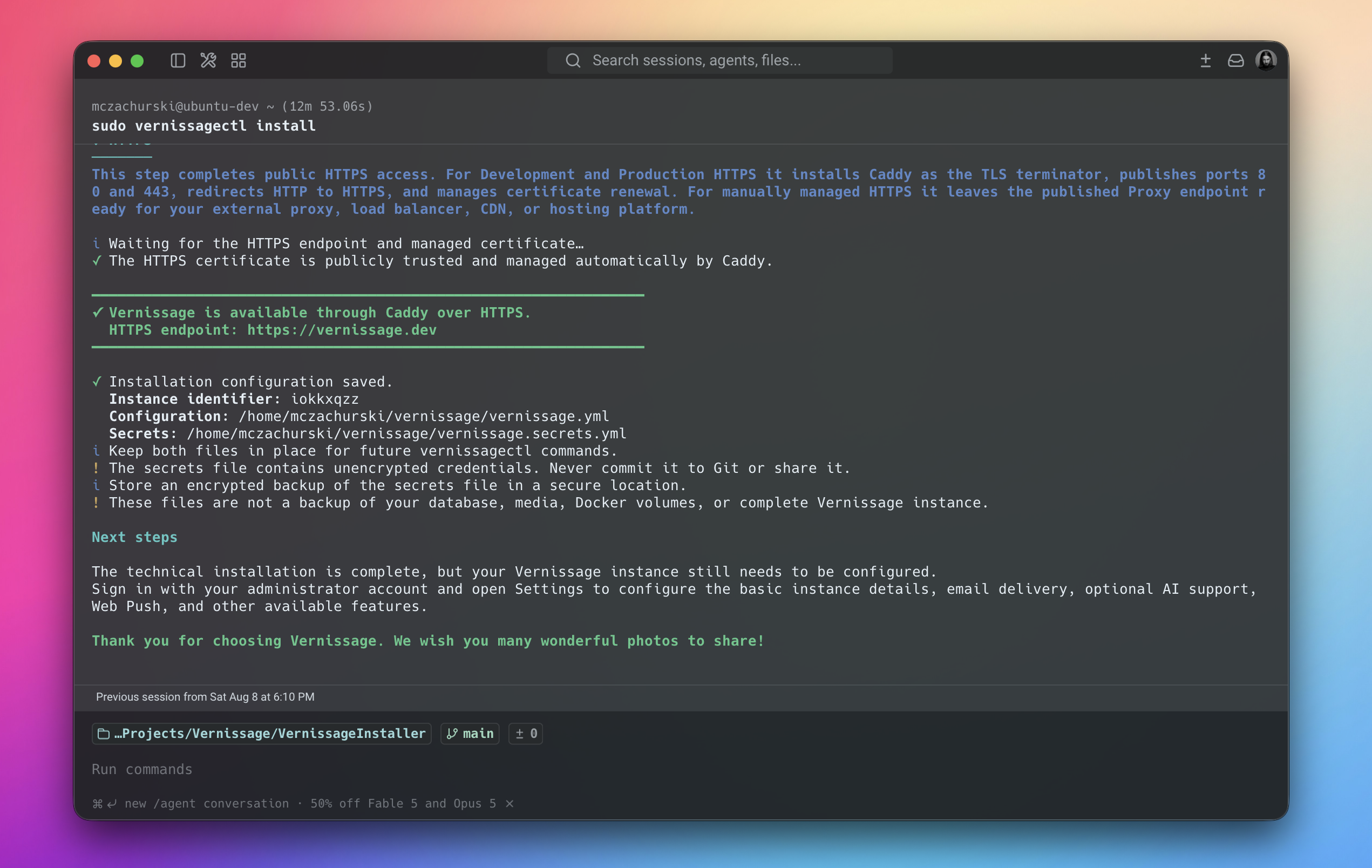Open the ± 0 changes indicator

(x=526, y=734)
